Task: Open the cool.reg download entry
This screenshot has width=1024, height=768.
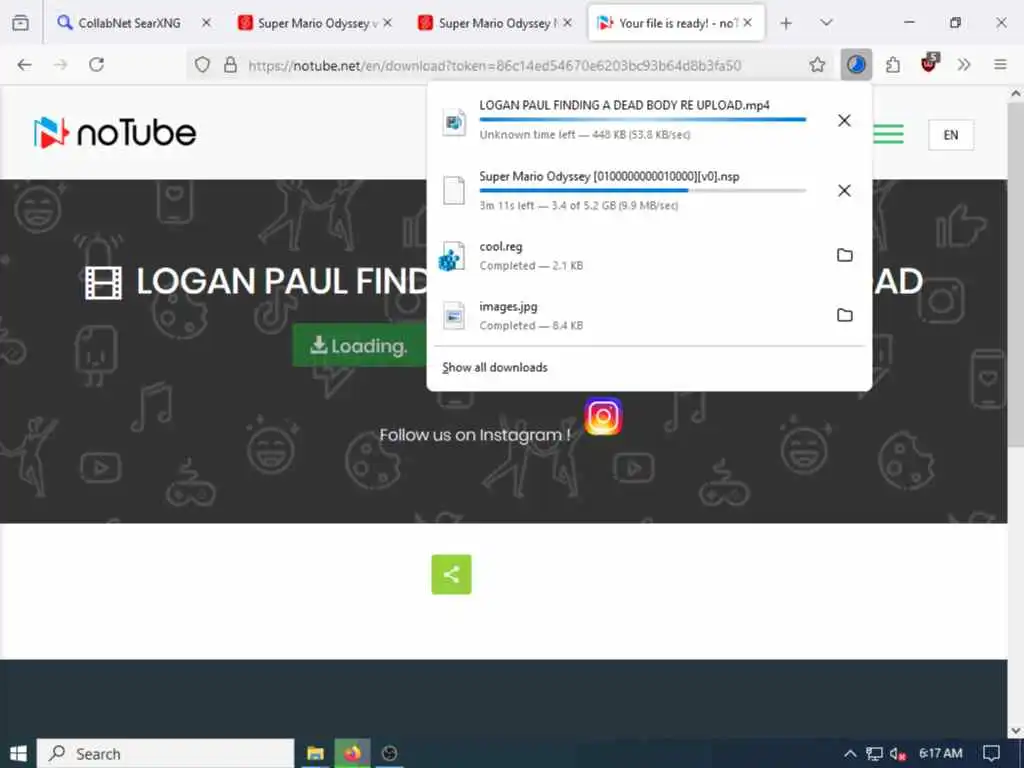Action: (x=627, y=255)
